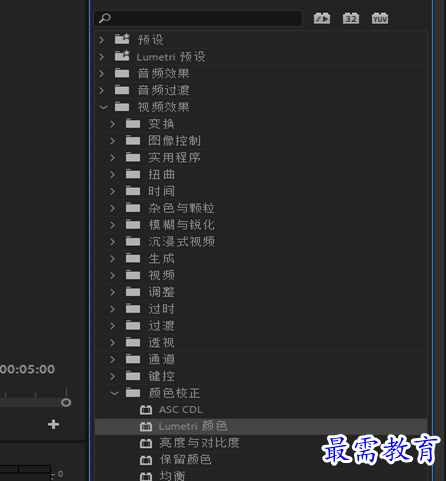Select the 杂色与颗粒 row text
Image resolution: width=446 pixels, height=481 pixels.
tap(181, 208)
